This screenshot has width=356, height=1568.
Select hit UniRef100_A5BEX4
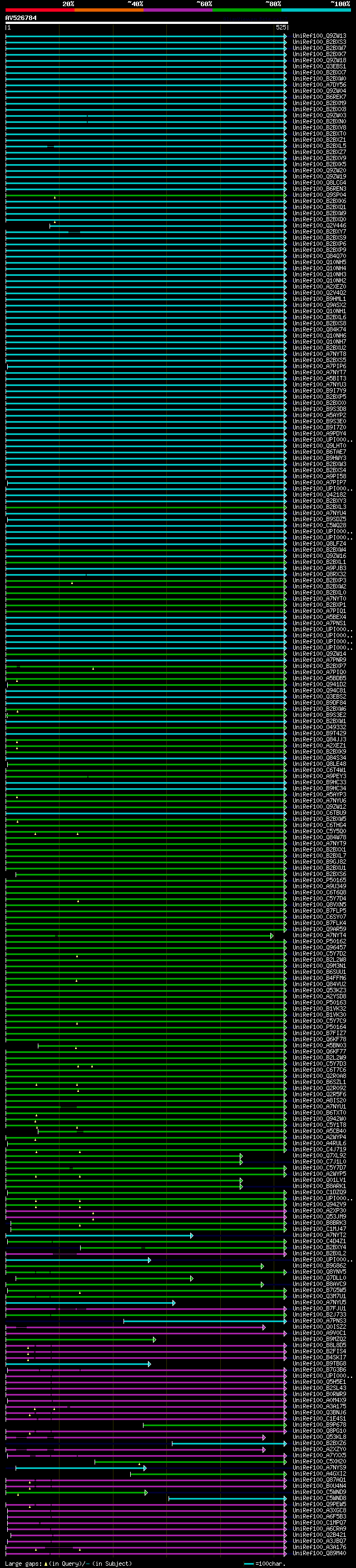(319, 617)
